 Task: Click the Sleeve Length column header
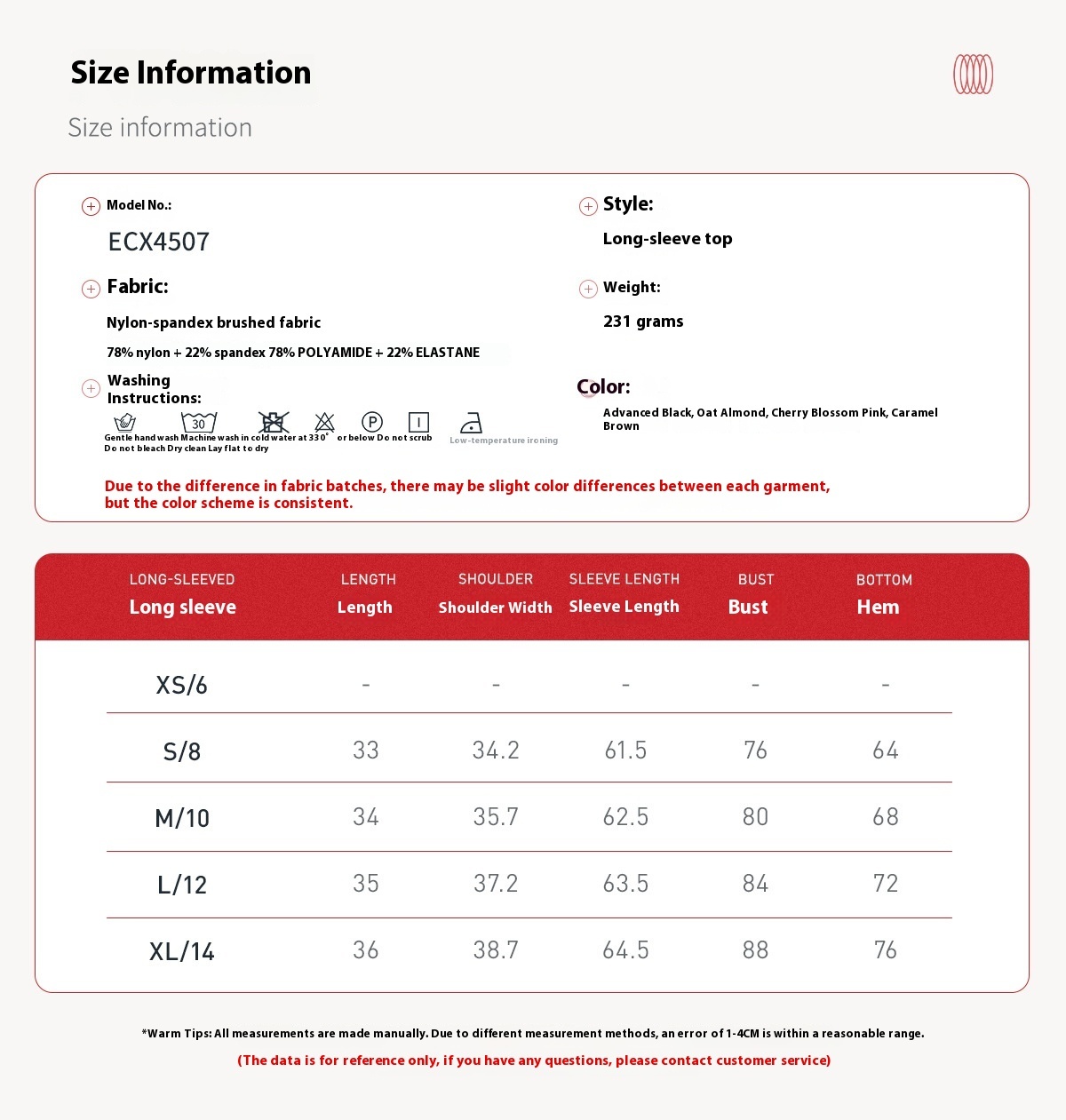pyautogui.click(x=624, y=607)
